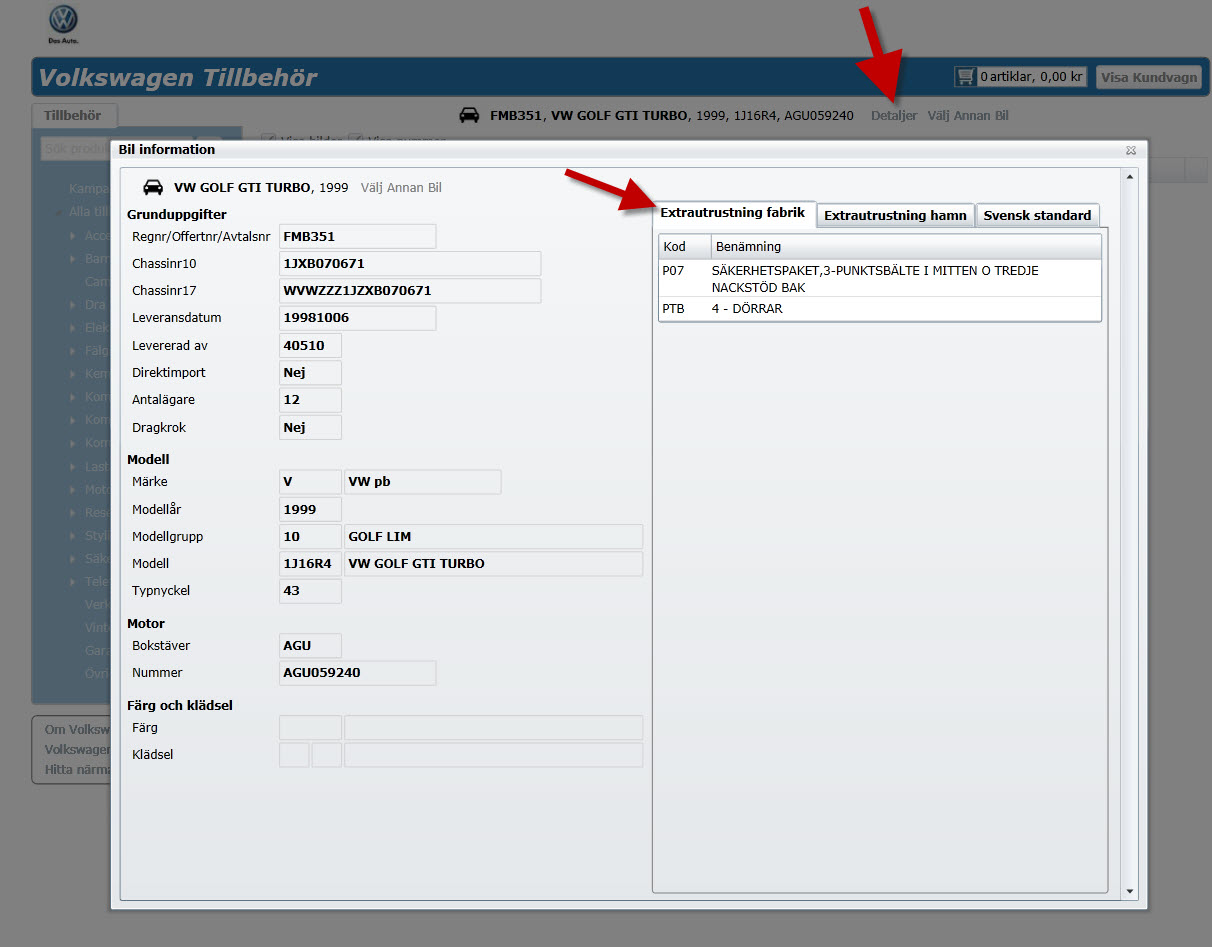Click the Benämning column header
Screen dimensions: 1212x947
click(748, 246)
